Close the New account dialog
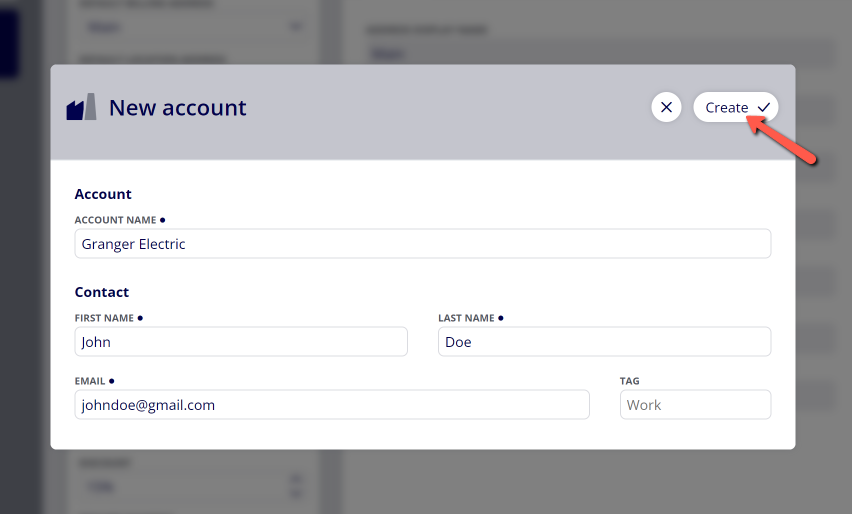This screenshot has height=514, width=852. pyautogui.click(x=666, y=107)
